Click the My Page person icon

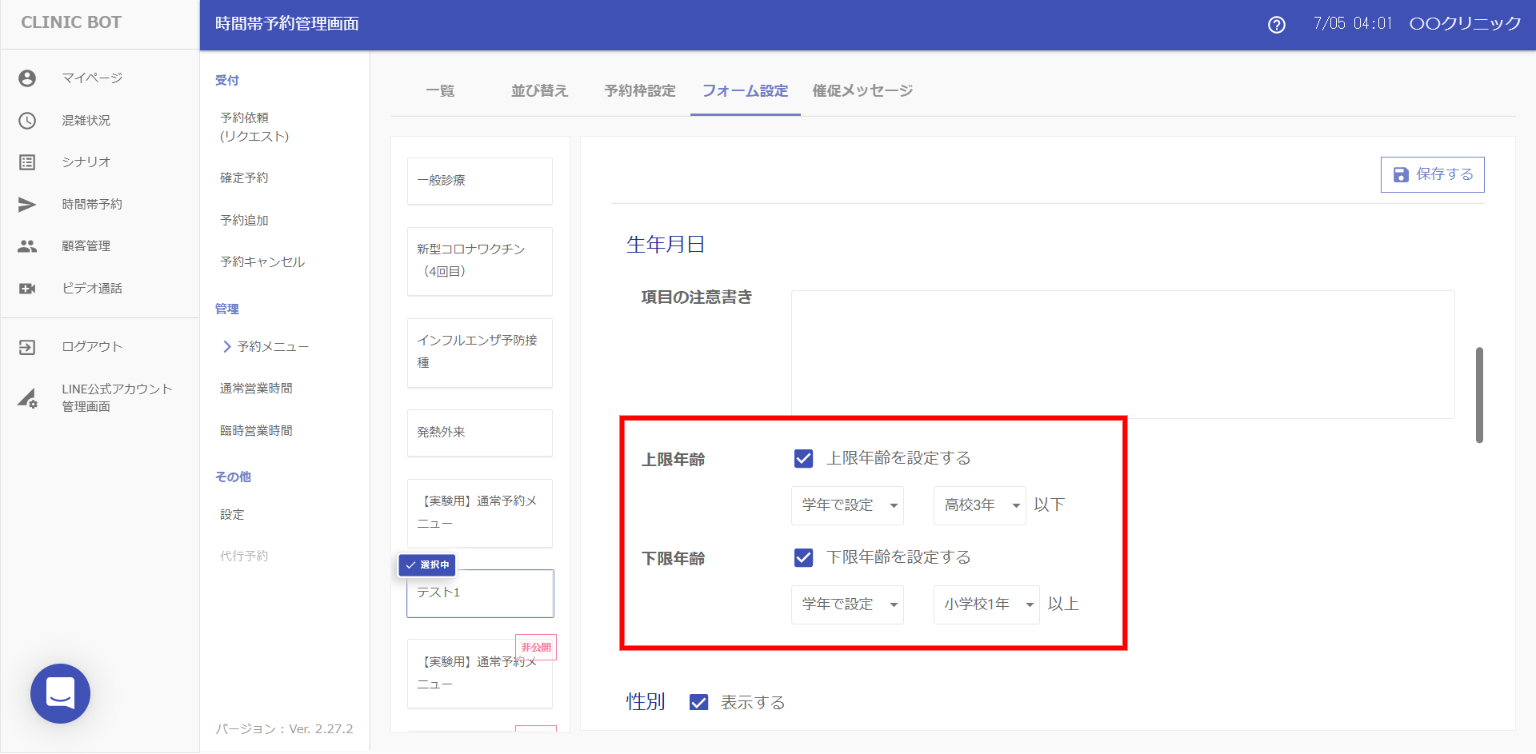[x=27, y=78]
